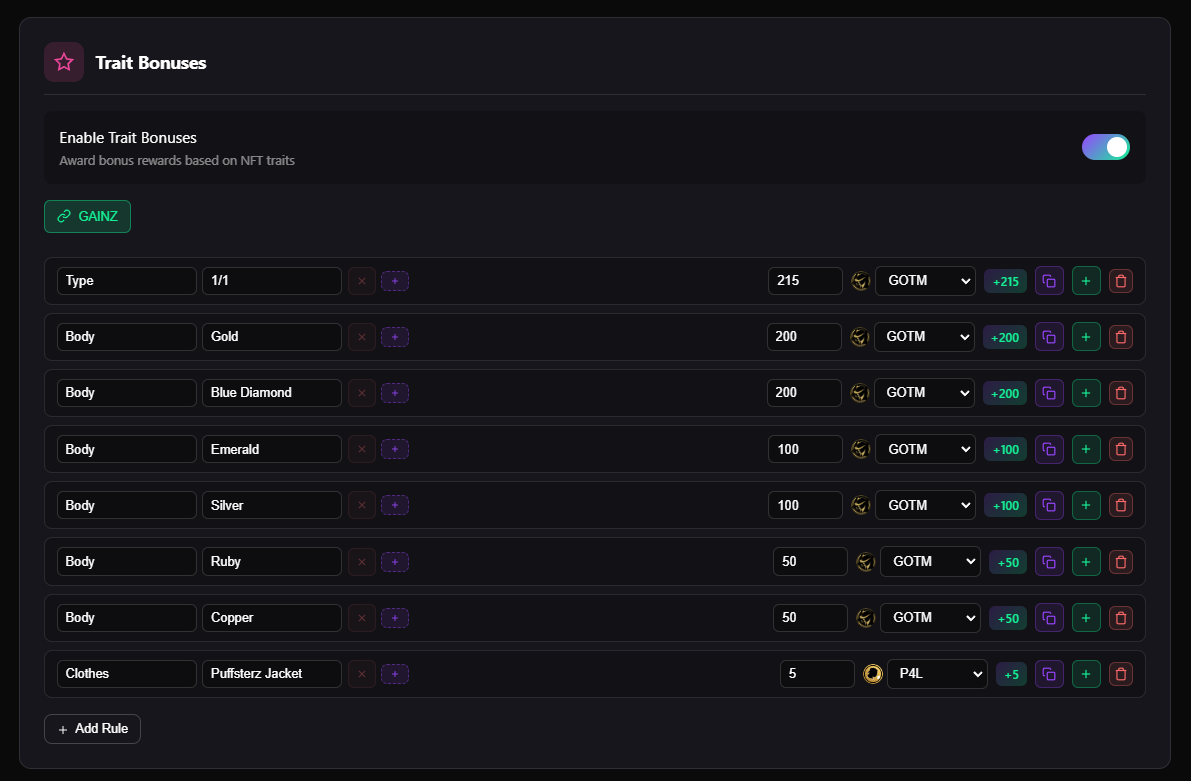Delete the Body Gold rule
The height and width of the screenshot is (781, 1191).
tap(1120, 337)
